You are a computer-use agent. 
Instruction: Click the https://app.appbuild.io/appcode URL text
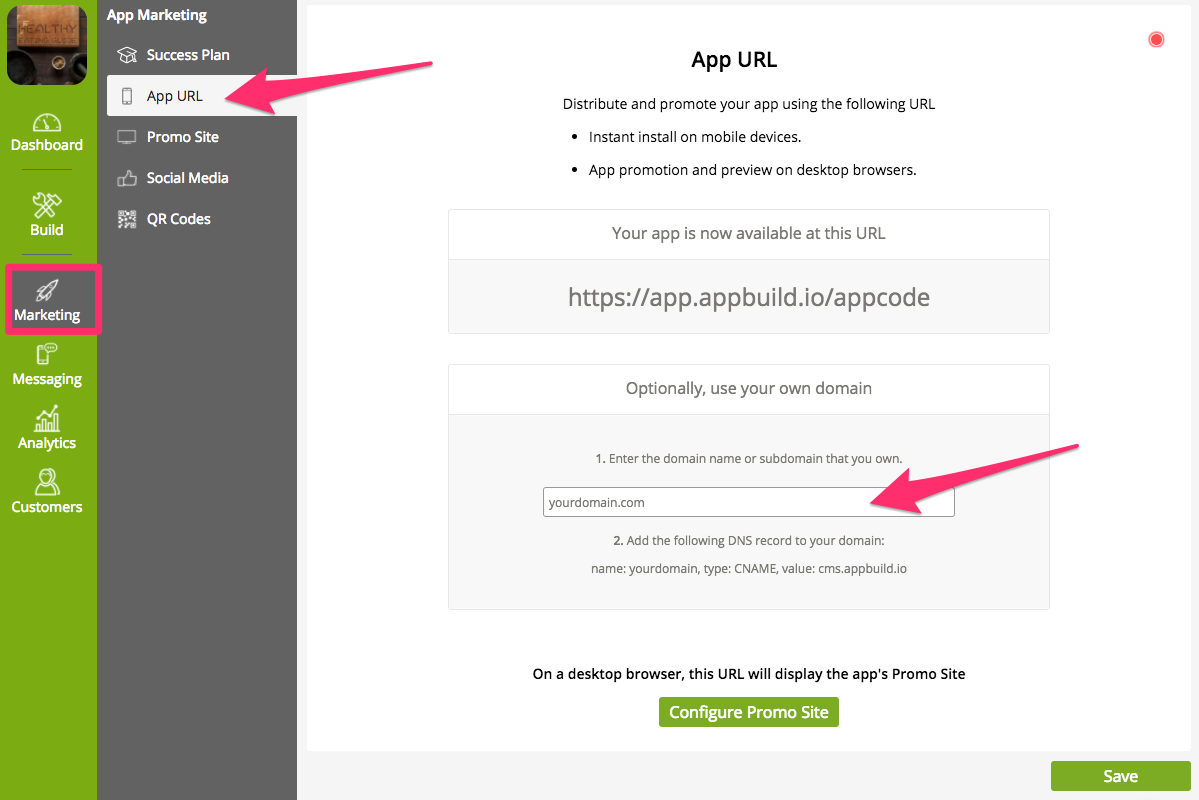point(748,297)
